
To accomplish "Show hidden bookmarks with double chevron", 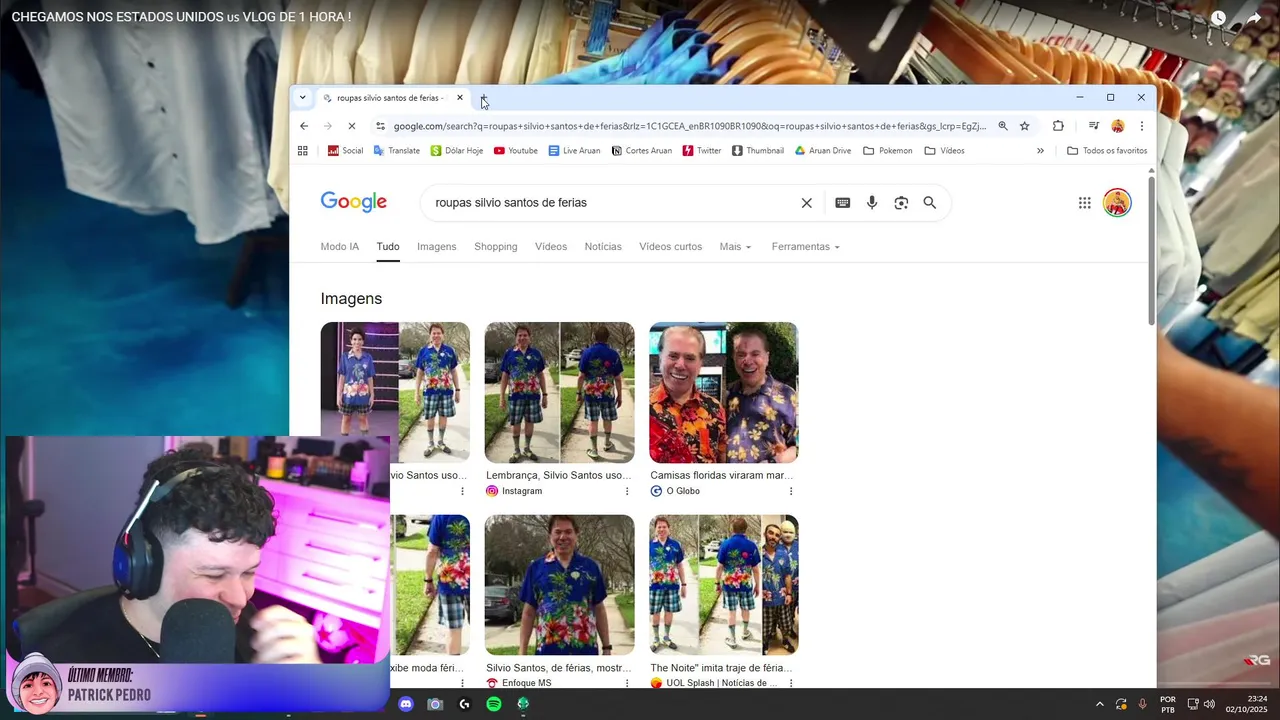I will click(x=1040, y=151).
